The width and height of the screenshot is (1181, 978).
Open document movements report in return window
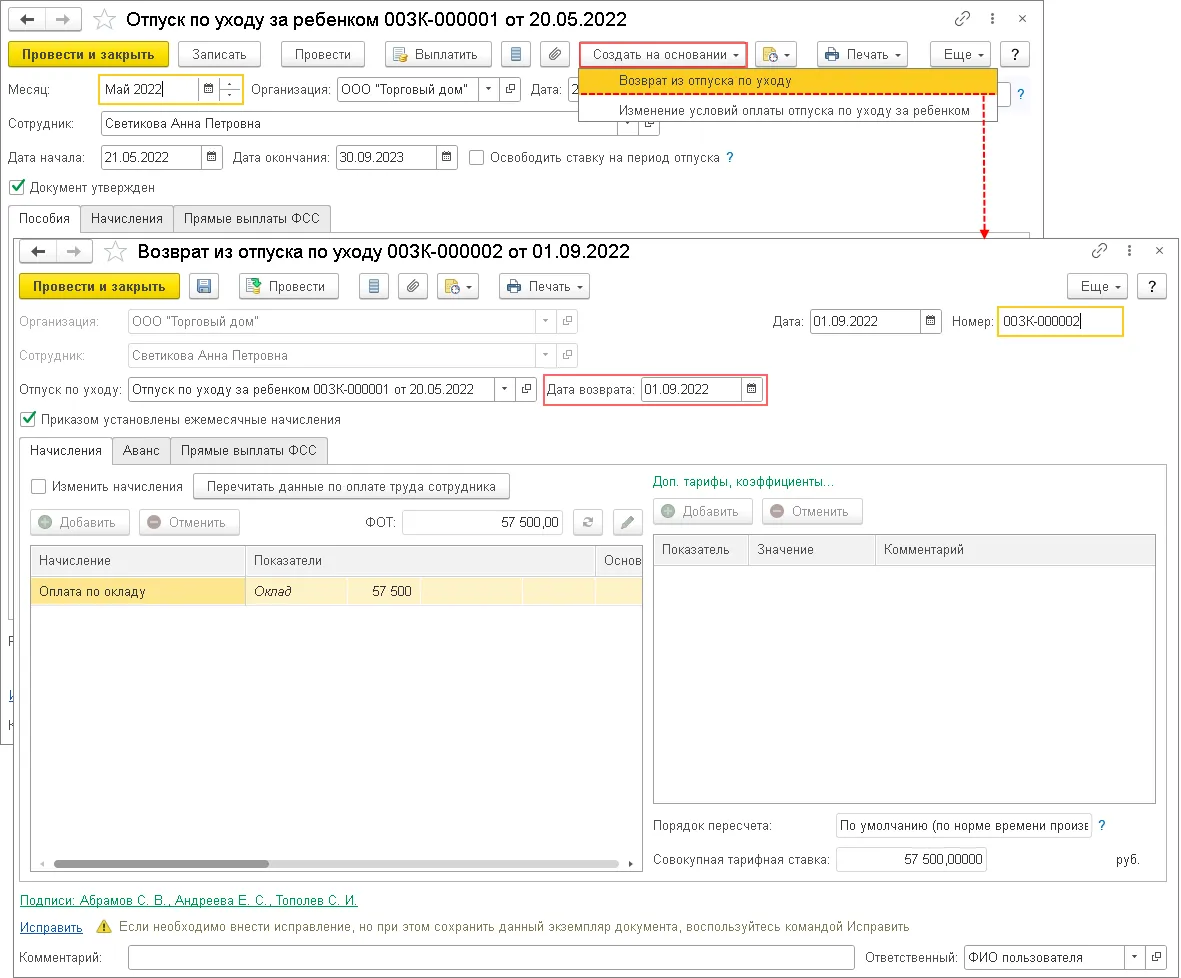(374, 286)
